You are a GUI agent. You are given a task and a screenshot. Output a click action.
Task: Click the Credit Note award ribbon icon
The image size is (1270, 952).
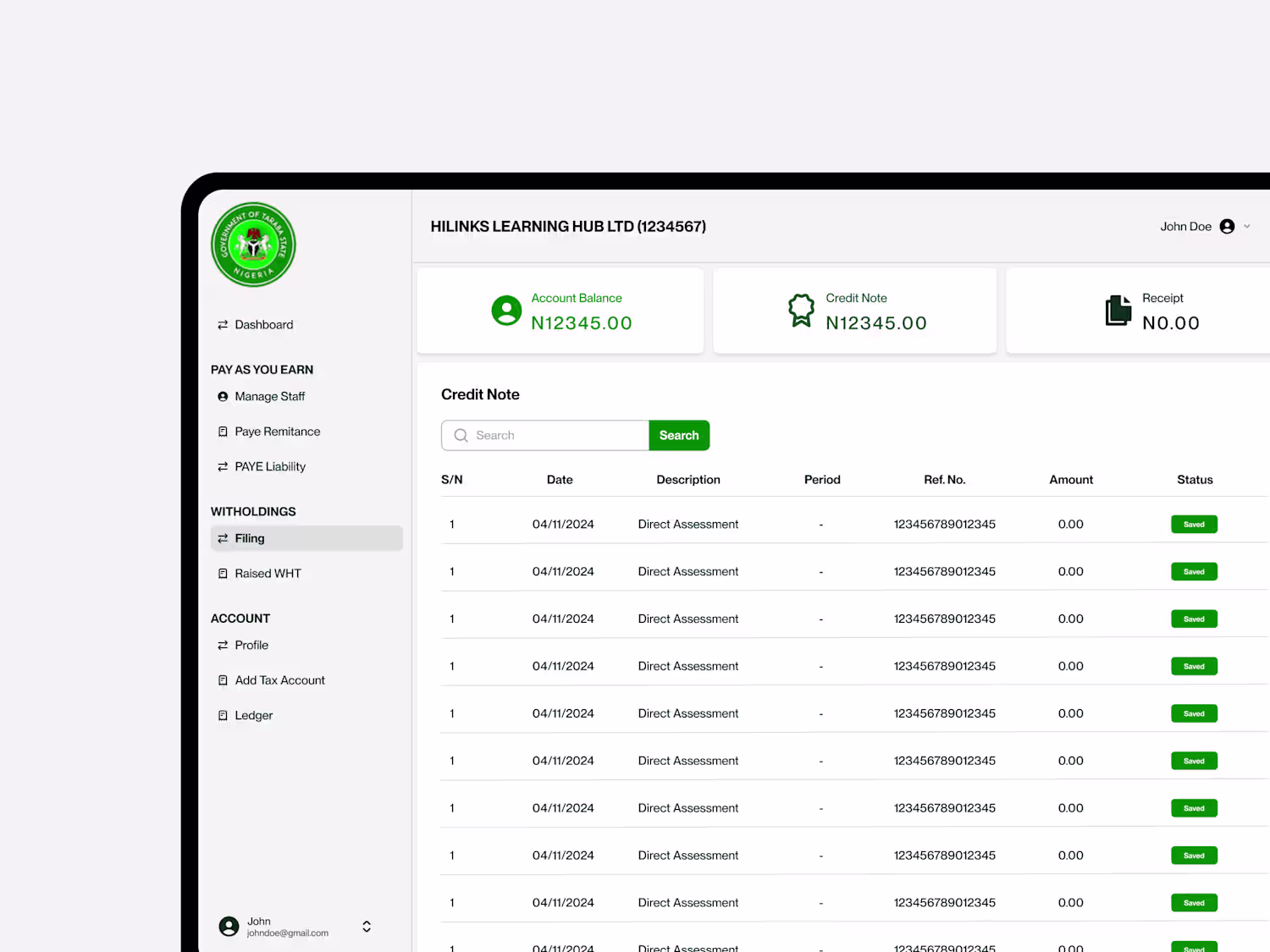(801, 311)
